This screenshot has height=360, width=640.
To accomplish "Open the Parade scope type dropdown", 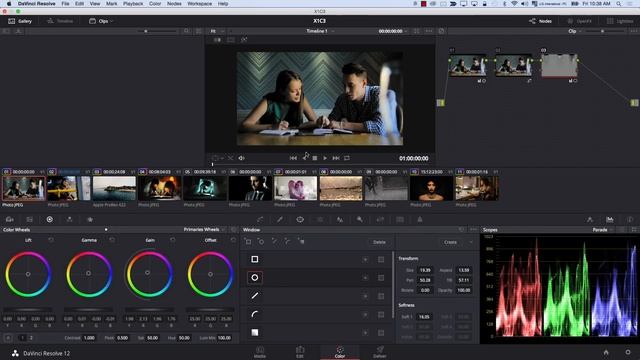I will coord(602,230).
